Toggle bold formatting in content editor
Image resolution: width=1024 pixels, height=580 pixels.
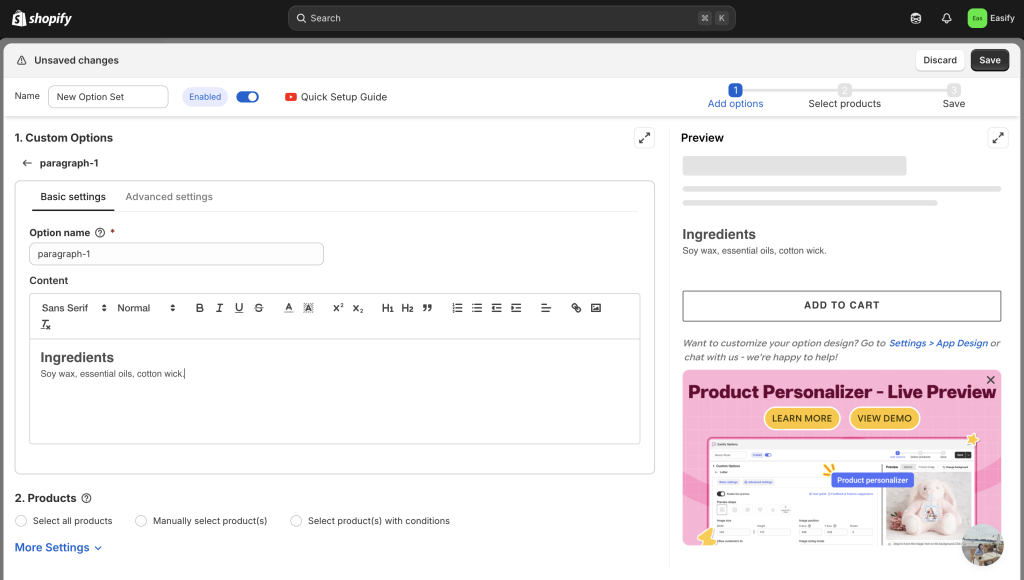(200, 308)
